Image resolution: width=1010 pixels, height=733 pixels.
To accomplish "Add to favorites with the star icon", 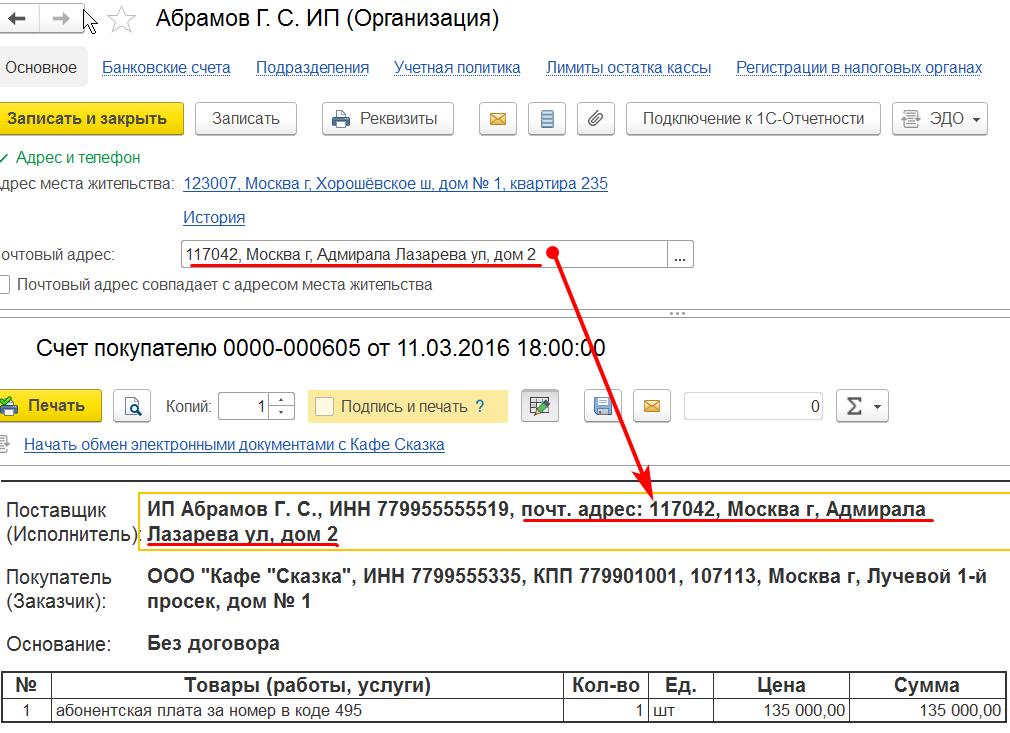I will click(x=121, y=19).
